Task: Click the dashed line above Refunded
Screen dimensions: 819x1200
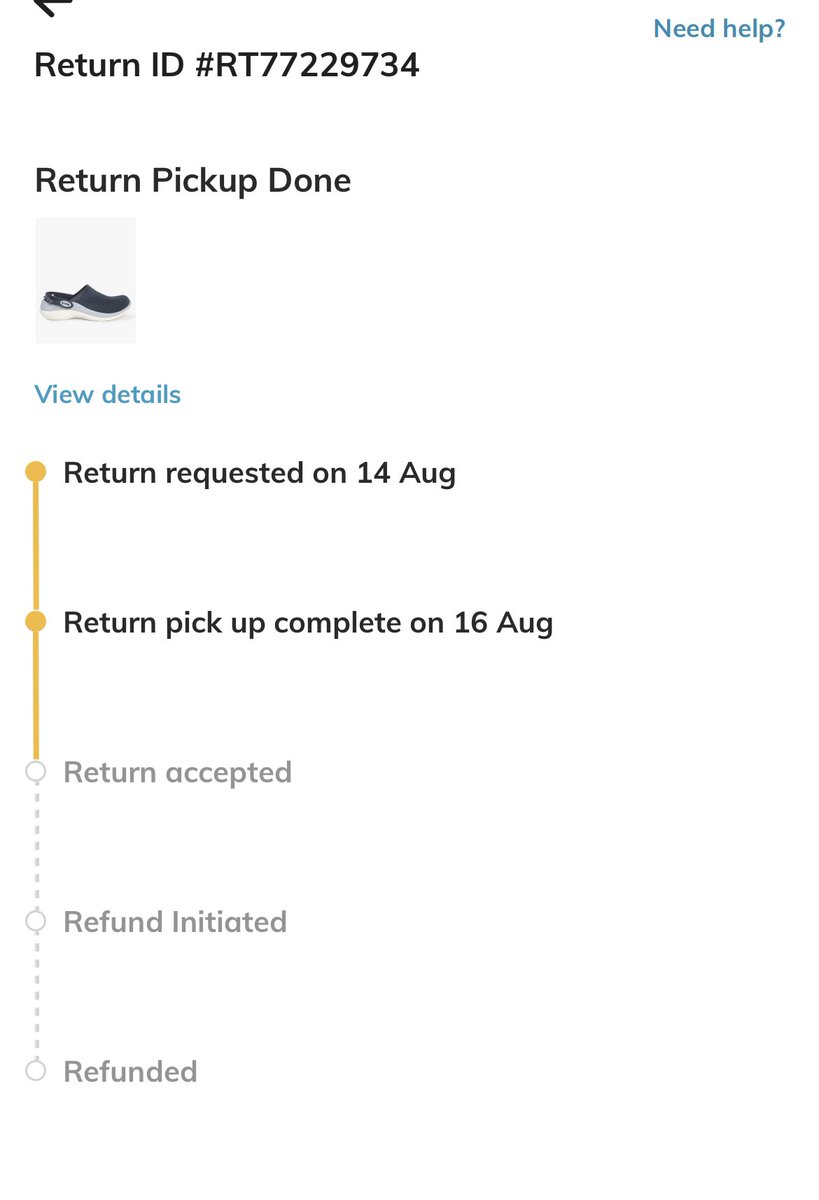Action: [36, 996]
